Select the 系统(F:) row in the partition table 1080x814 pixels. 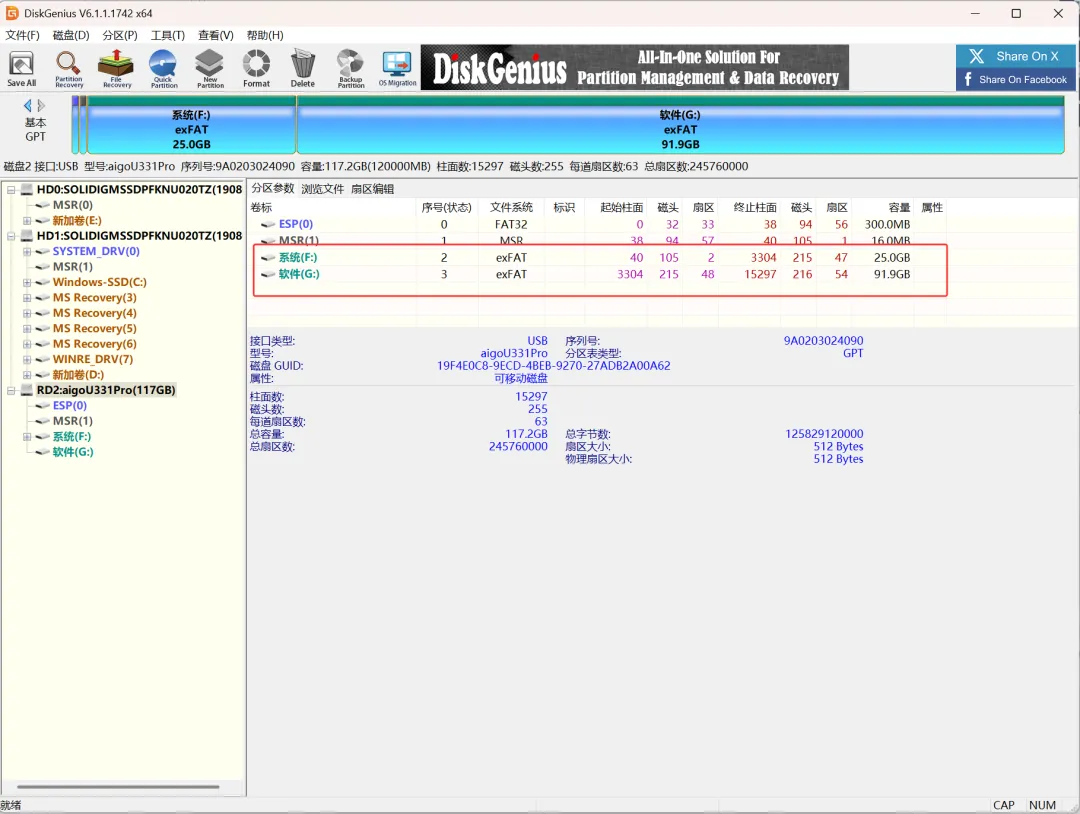pyautogui.click(x=598, y=258)
